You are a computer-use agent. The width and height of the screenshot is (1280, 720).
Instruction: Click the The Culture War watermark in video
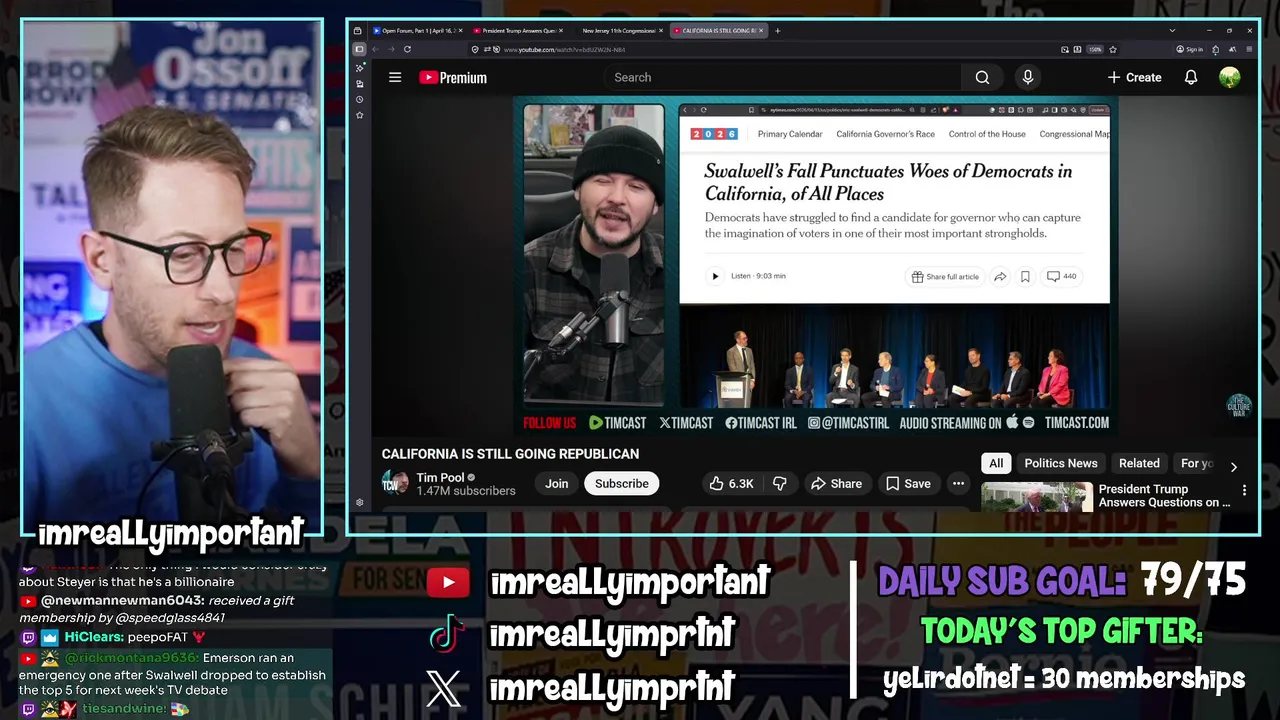coord(1239,405)
